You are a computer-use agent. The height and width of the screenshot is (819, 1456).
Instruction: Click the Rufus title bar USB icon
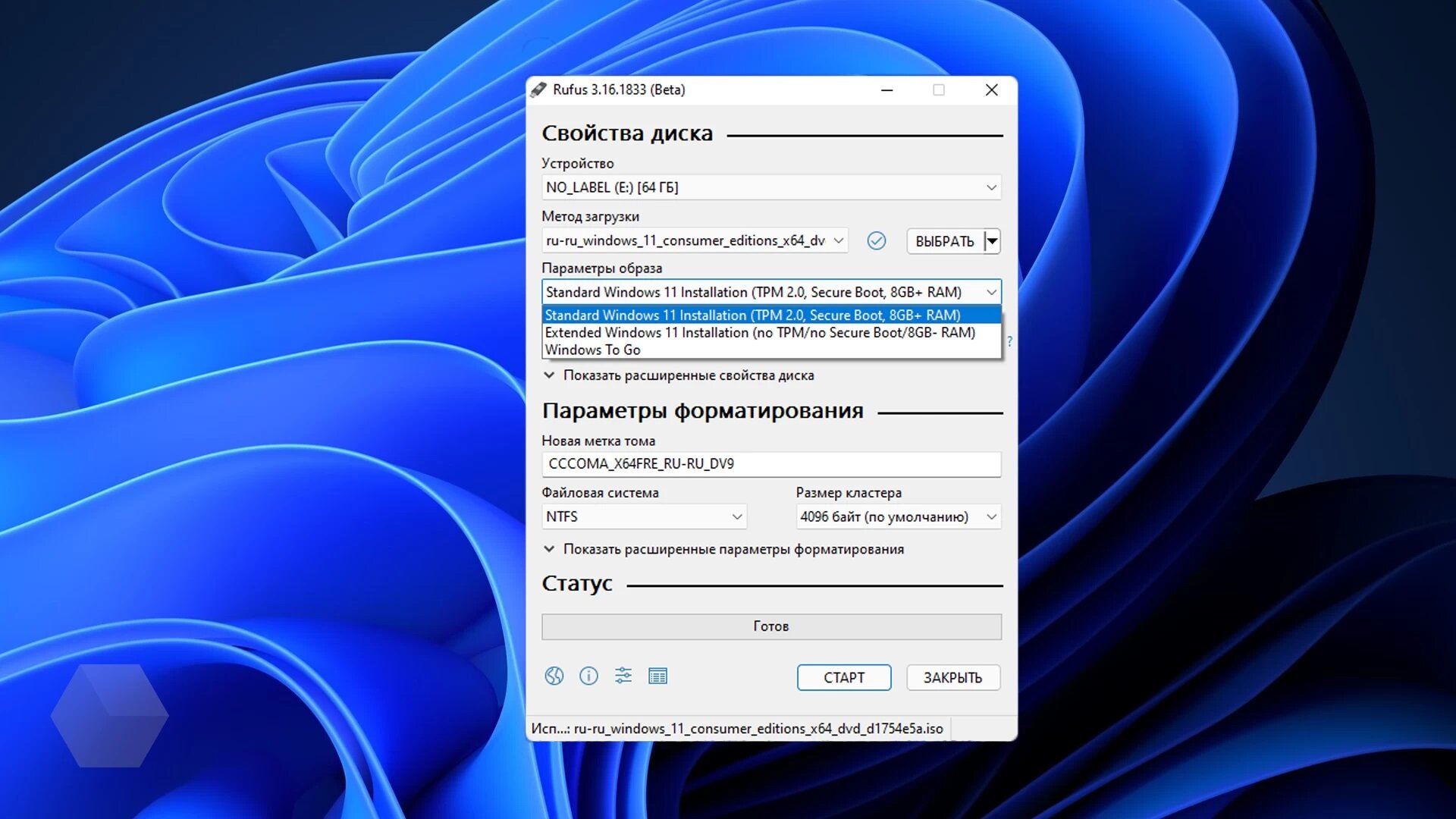(x=538, y=89)
